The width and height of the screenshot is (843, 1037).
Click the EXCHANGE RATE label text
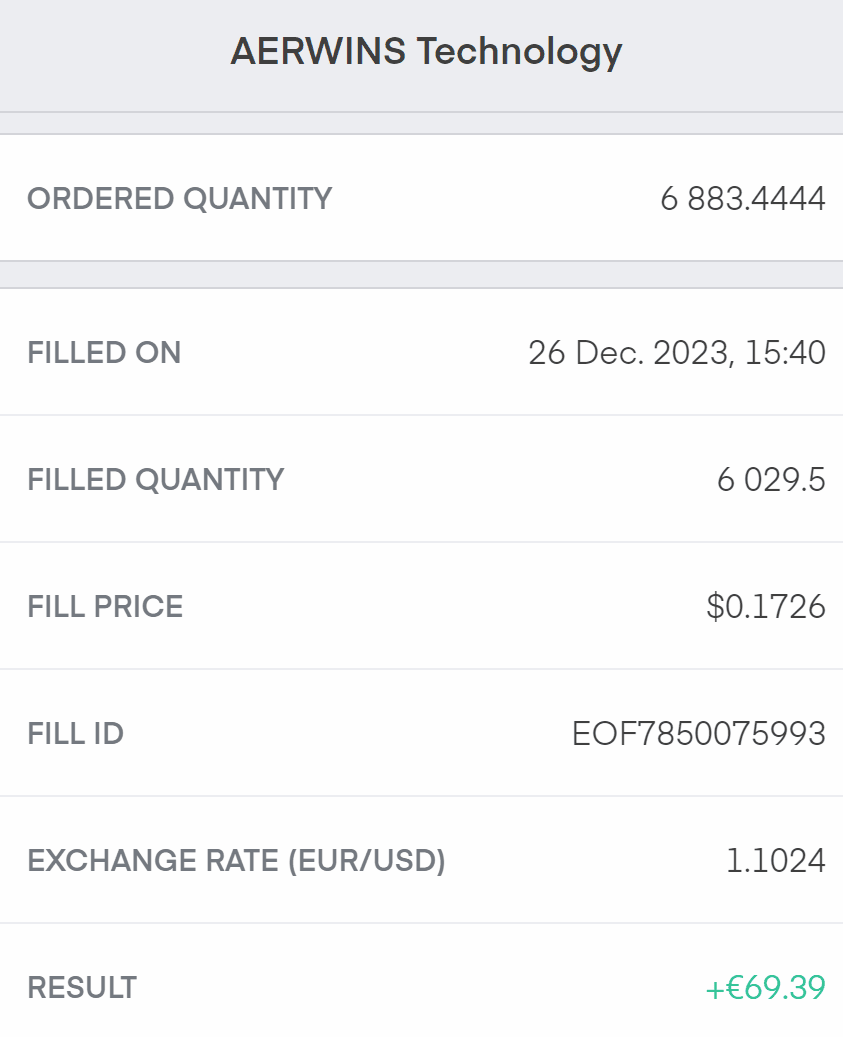click(153, 861)
